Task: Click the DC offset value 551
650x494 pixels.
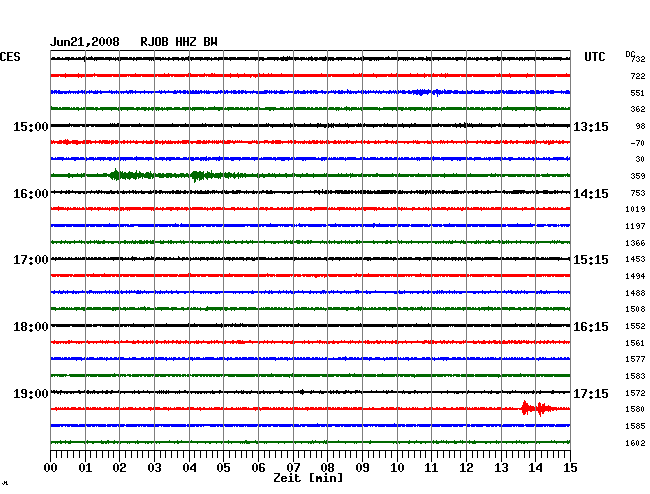Action: coord(638,93)
